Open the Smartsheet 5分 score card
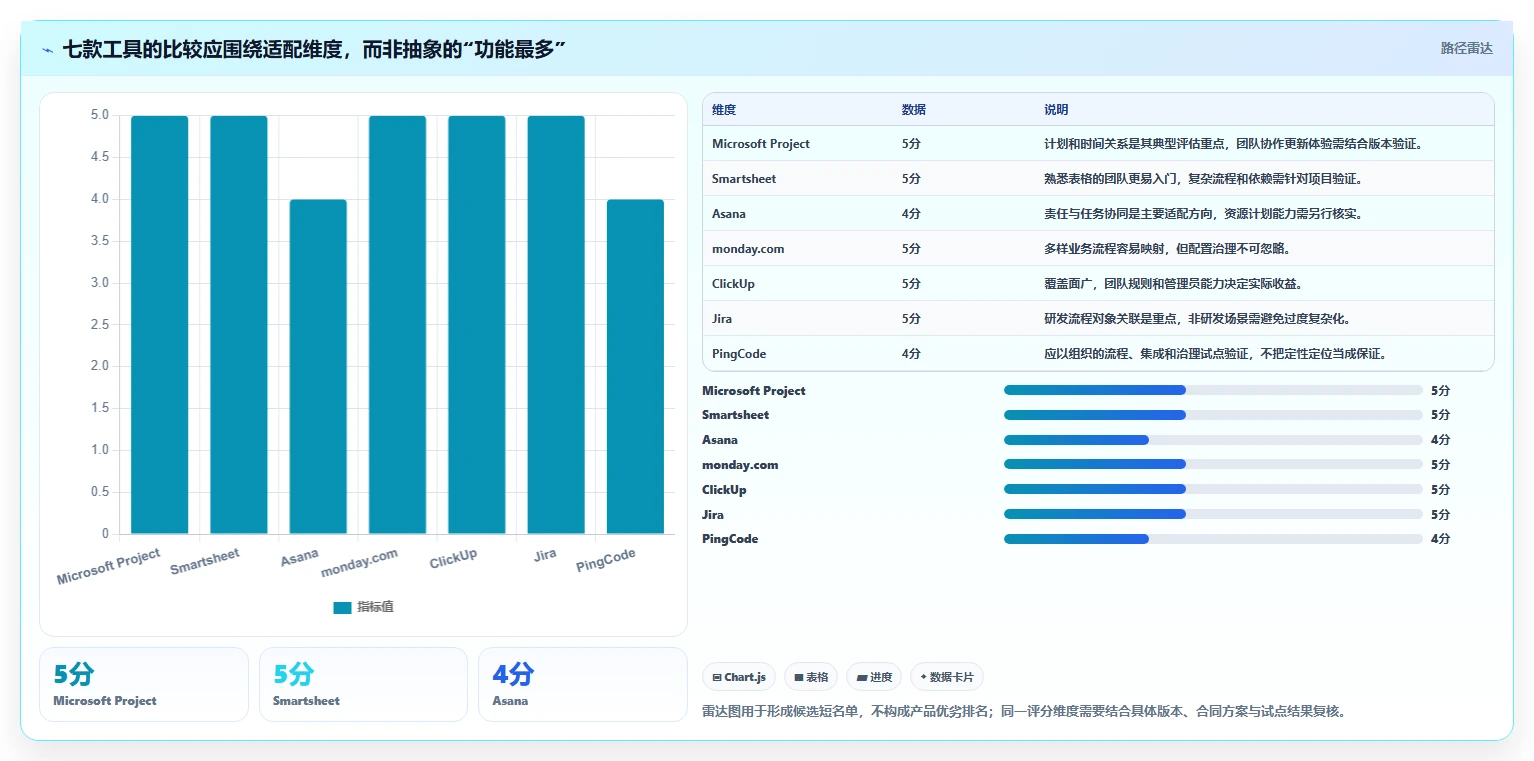 pyautogui.click(x=363, y=684)
